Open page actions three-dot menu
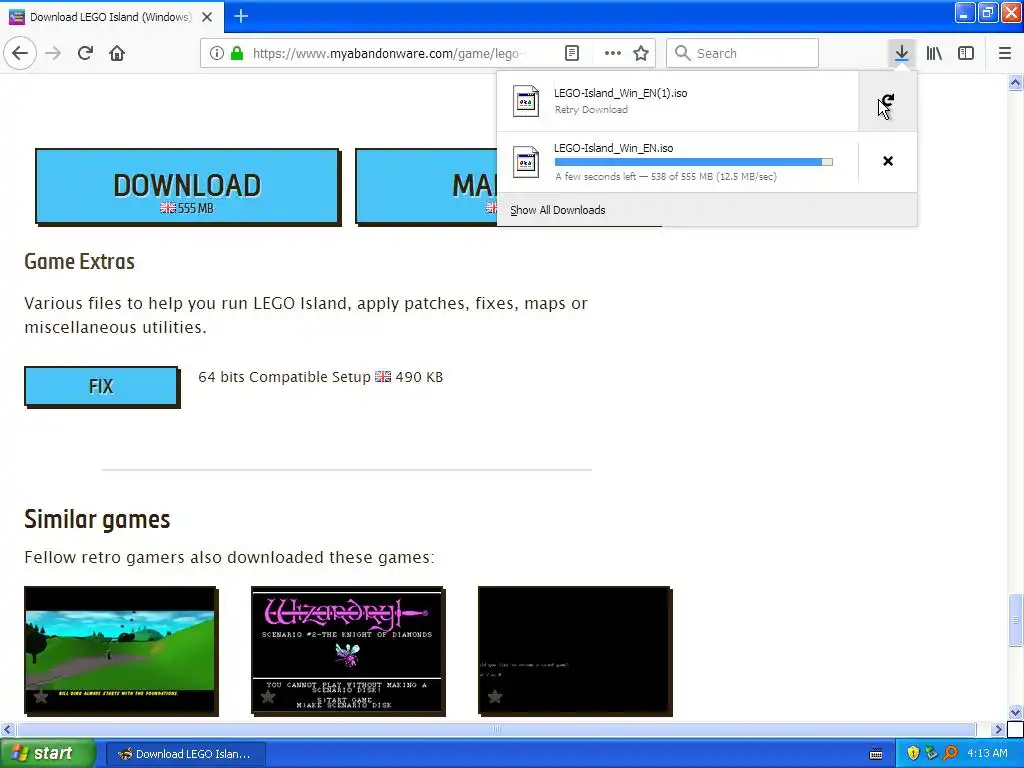Viewport: 1024px width, 768px height. pos(613,53)
